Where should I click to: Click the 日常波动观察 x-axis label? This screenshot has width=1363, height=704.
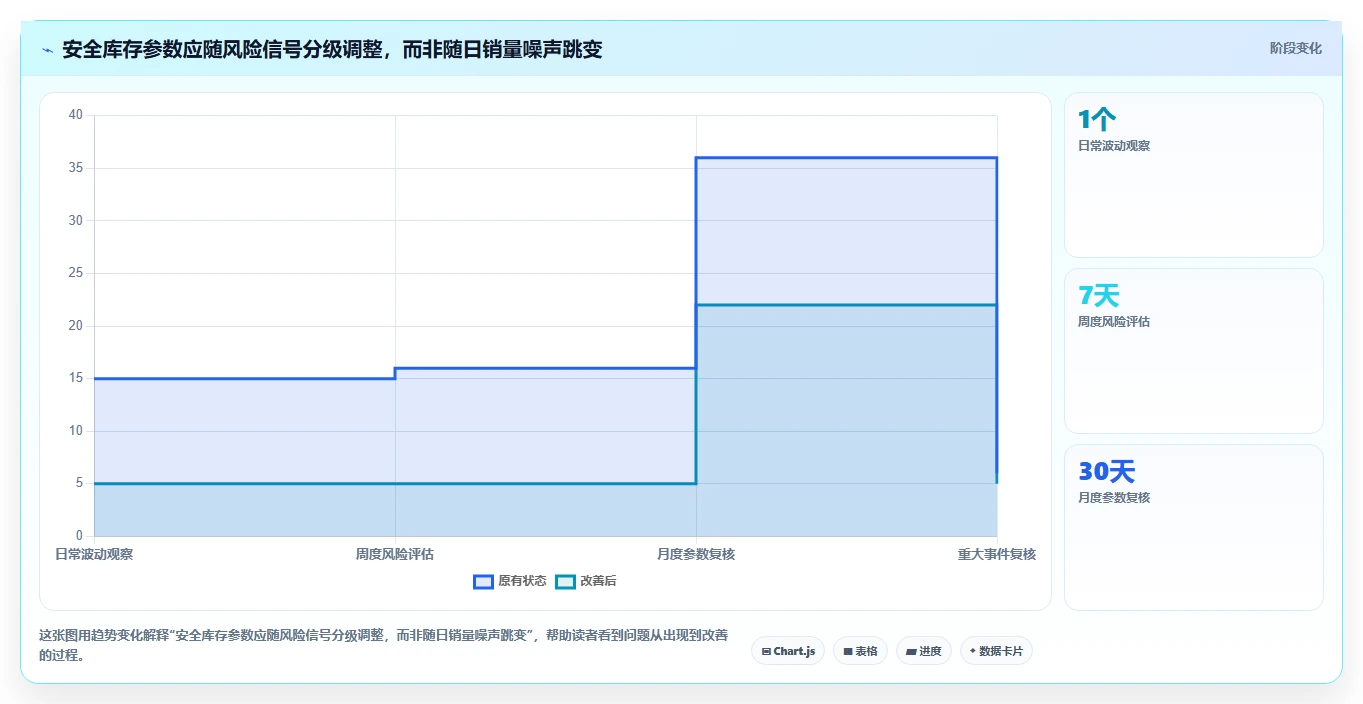pyautogui.click(x=94, y=554)
